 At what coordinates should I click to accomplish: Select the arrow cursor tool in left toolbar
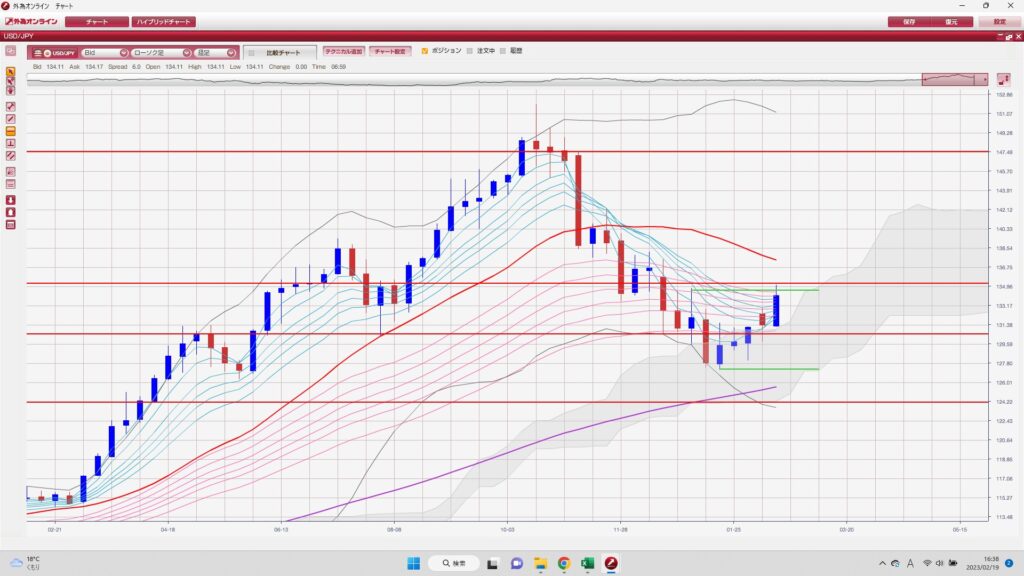(11, 72)
